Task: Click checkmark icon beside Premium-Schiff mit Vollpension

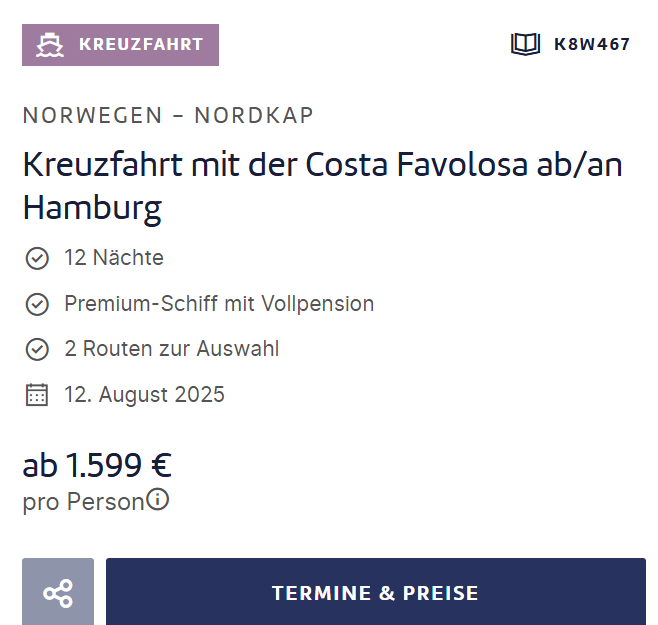Action: point(37,304)
